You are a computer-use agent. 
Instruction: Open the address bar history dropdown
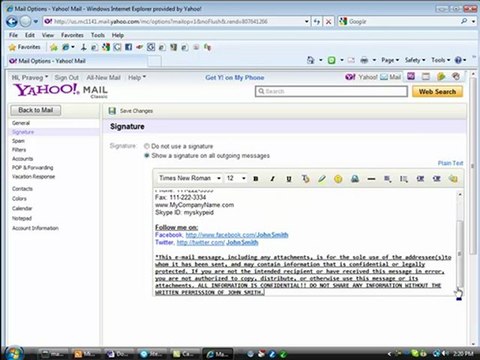307,22
